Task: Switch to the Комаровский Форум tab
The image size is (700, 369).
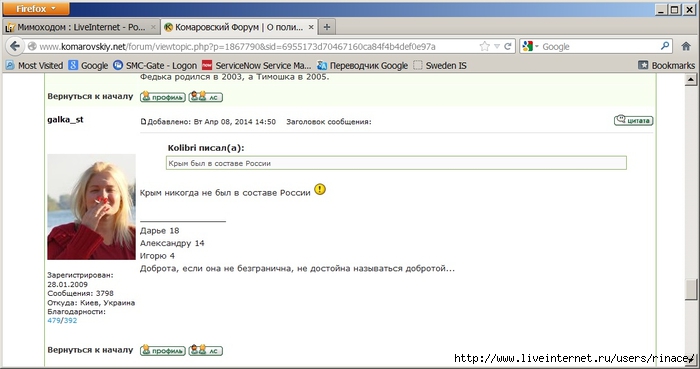Action: tap(239, 27)
